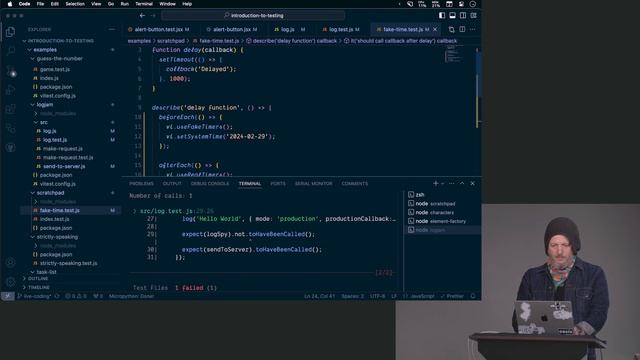Split the editor to the right
Image resolution: width=640 pixels, height=360 pixels.
462,29
